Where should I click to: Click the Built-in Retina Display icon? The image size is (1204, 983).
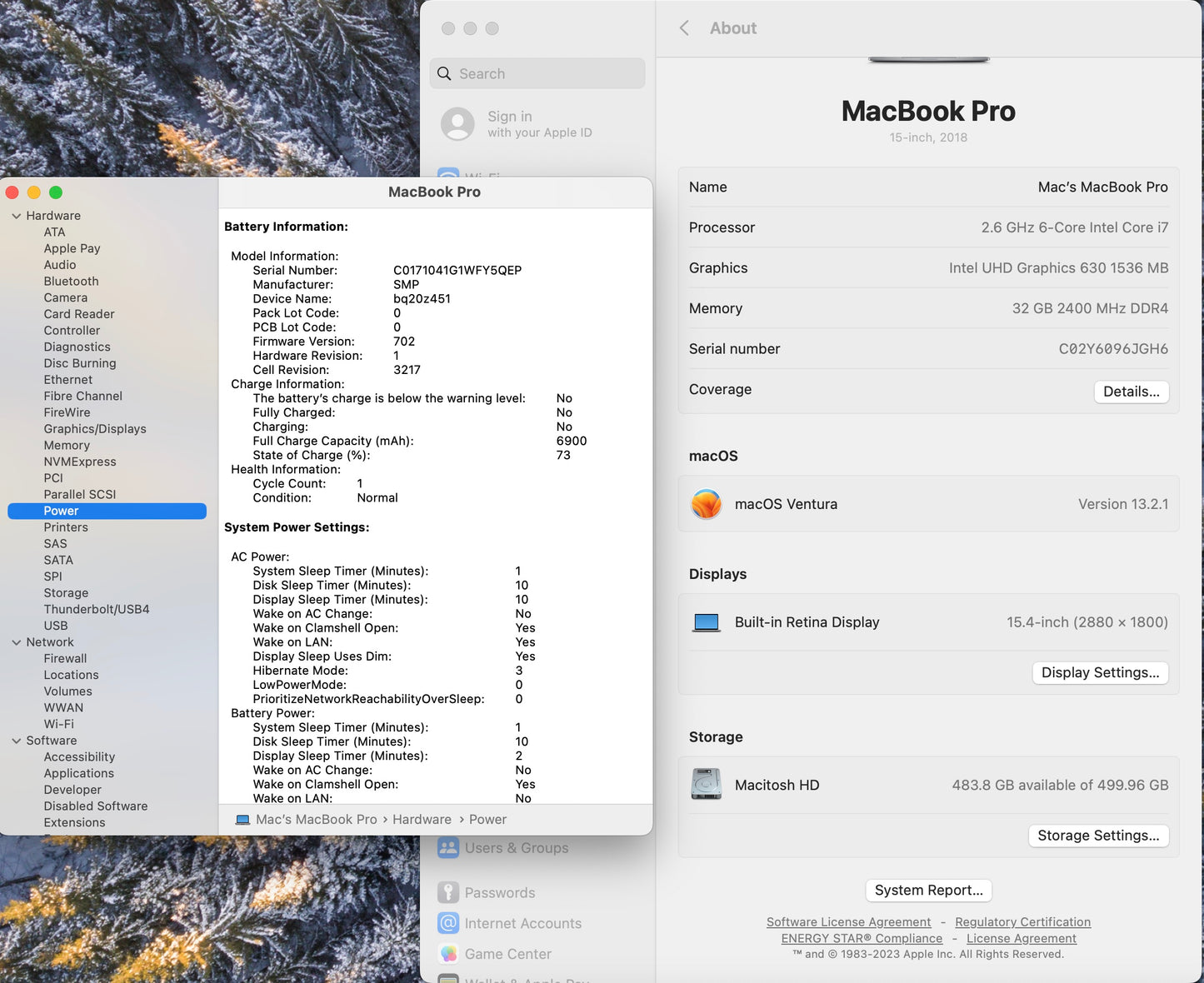pyautogui.click(x=706, y=622)
